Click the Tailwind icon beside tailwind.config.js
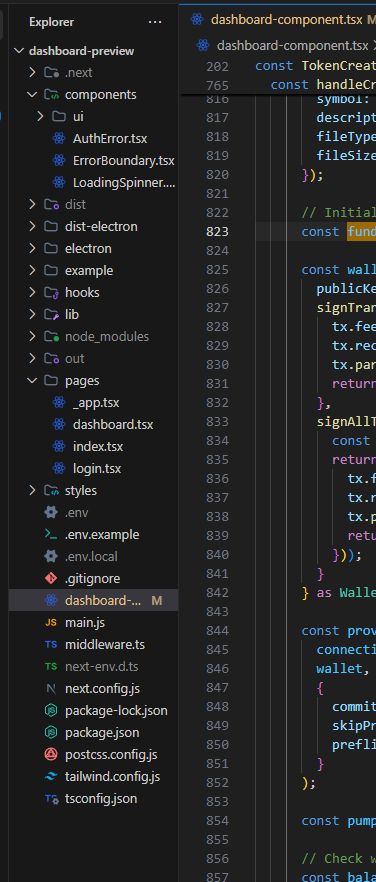The height and width of the screenshot is (882, 376). [x=51, y=776]
